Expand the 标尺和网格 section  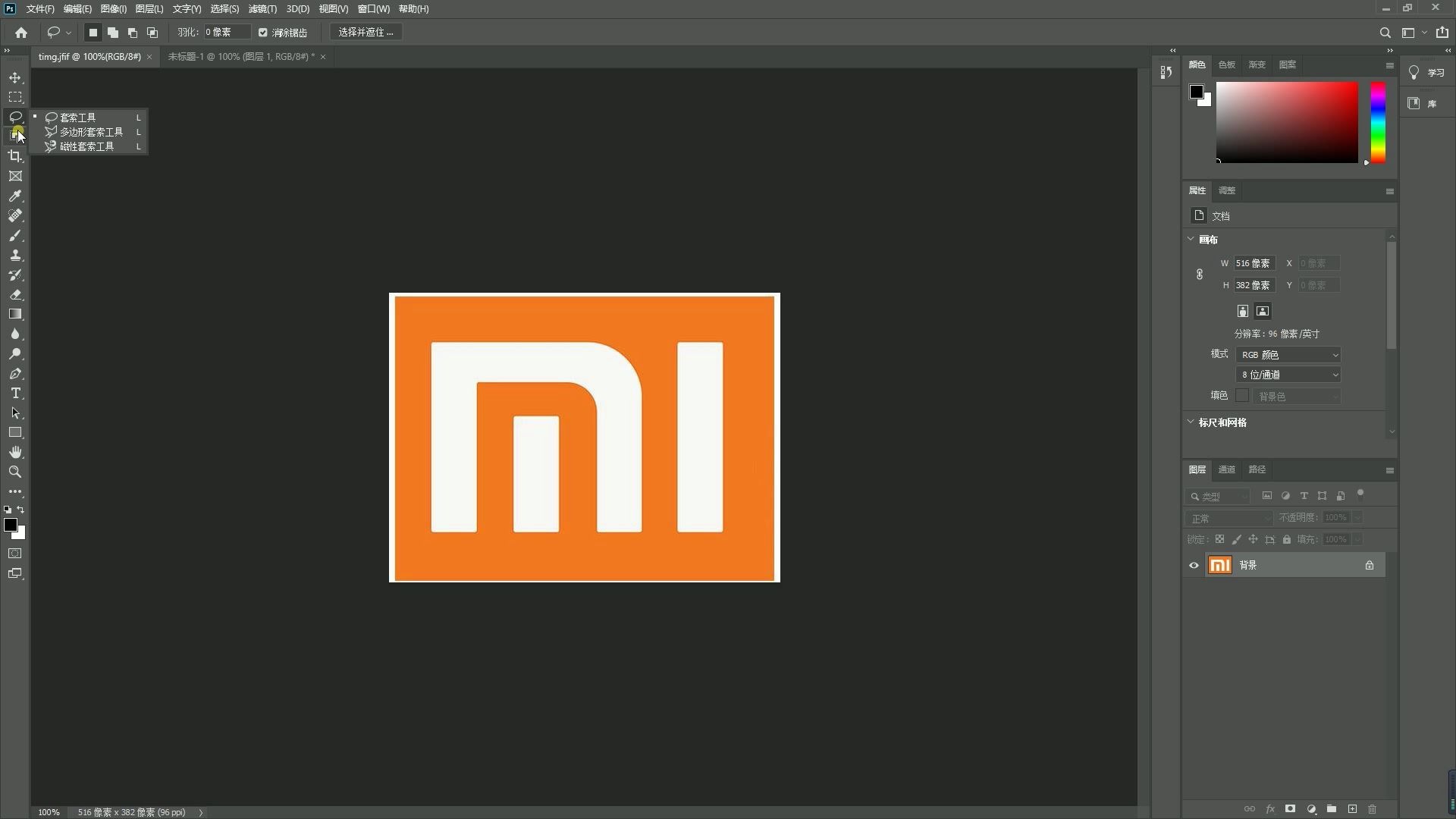click(x=1191, y=422)
